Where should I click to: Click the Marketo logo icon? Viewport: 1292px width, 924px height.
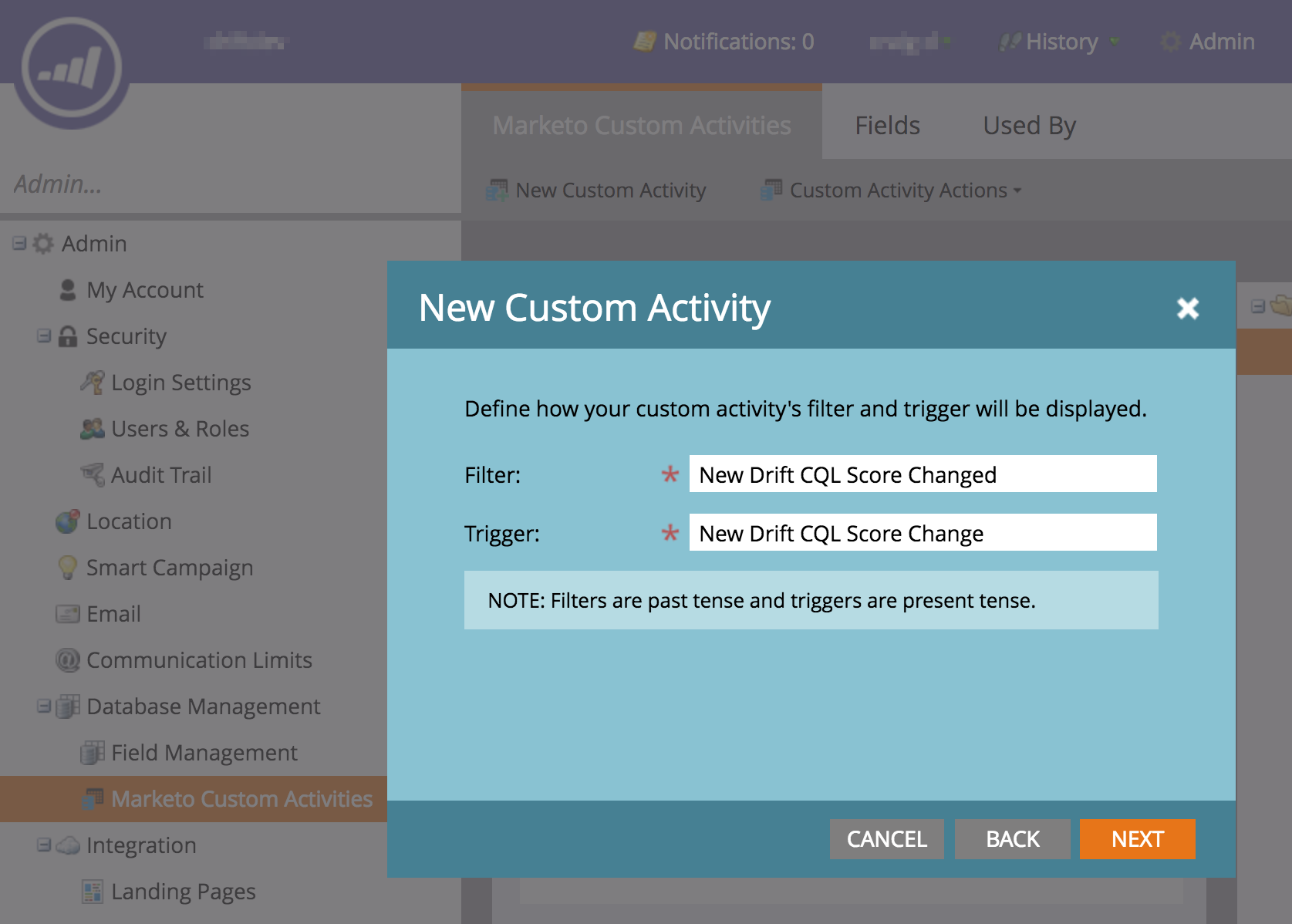click(72, 69)
